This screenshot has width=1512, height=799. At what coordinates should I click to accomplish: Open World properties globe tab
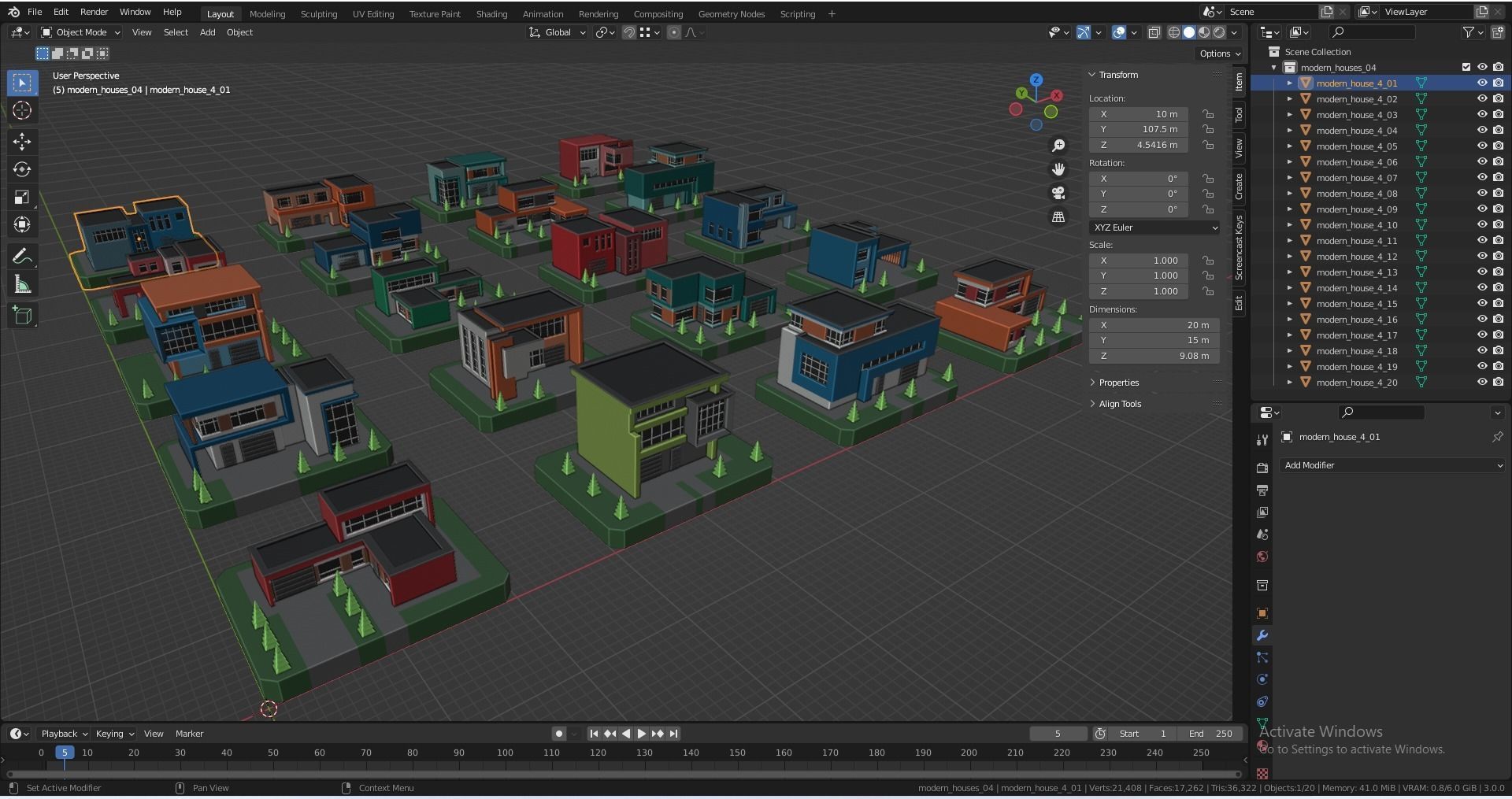[1262, 557]
